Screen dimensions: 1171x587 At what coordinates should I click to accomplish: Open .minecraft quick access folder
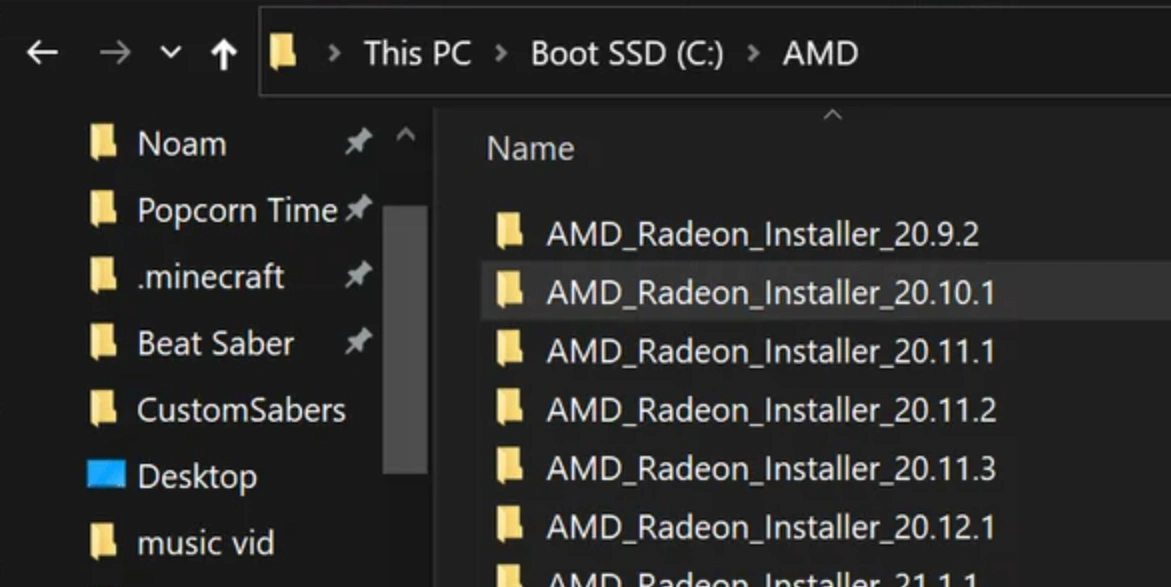click(x=211, y=276)
